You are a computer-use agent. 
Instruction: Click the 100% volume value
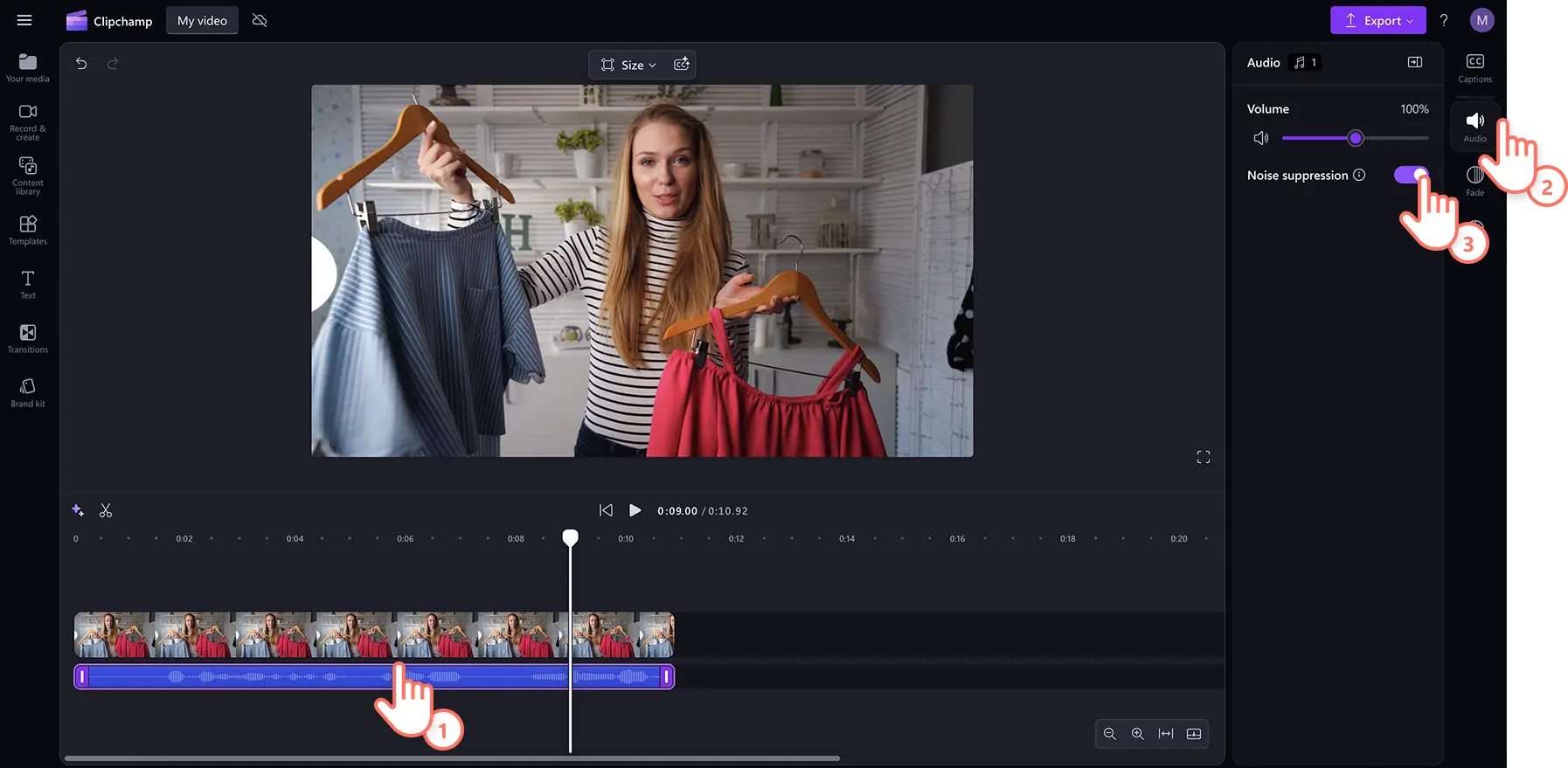pos(1414,109)
